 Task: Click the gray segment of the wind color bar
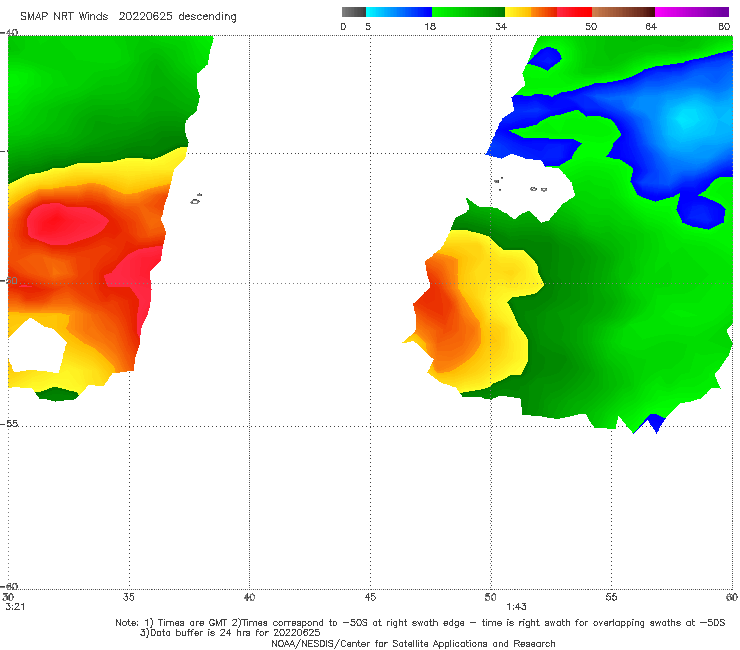353,12
